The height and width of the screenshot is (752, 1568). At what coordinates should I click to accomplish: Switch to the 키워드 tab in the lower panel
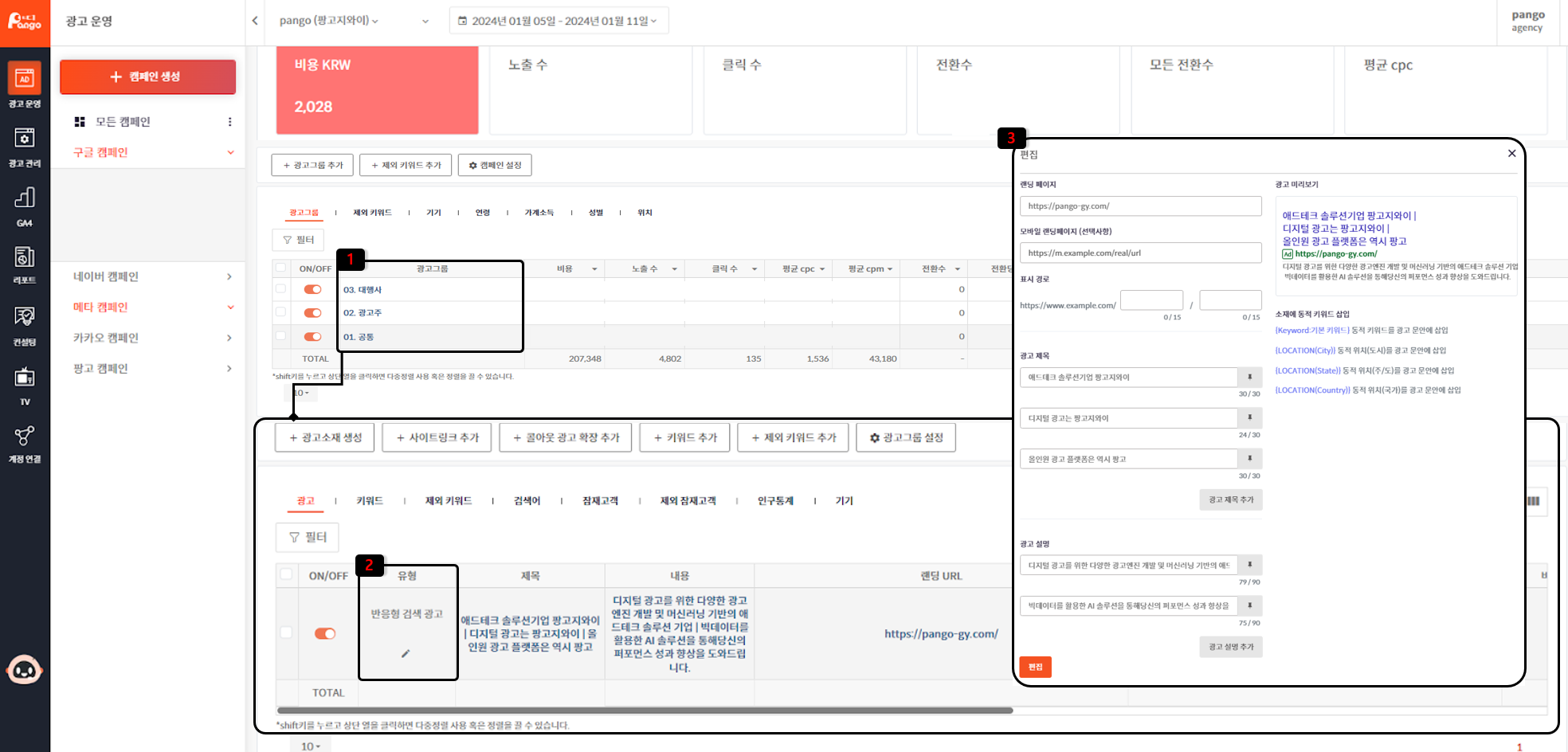click(370, 501)
